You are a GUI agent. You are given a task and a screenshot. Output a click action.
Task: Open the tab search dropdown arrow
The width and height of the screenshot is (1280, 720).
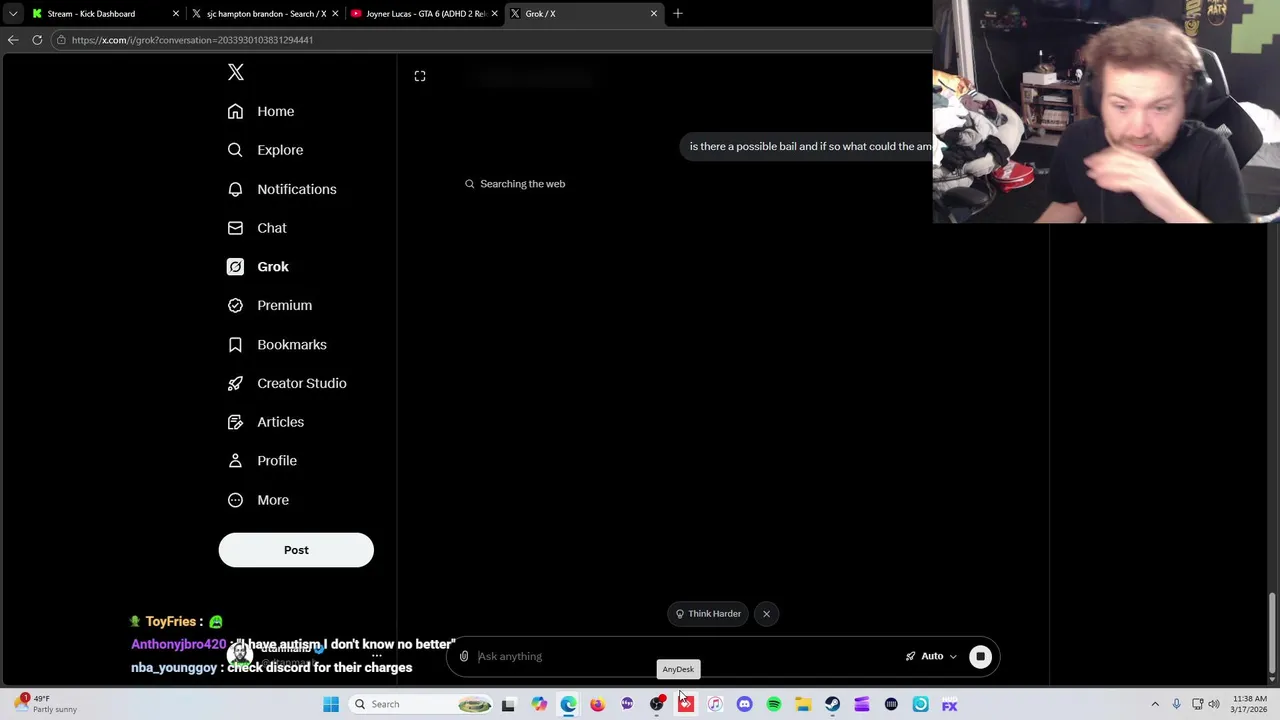13,14
